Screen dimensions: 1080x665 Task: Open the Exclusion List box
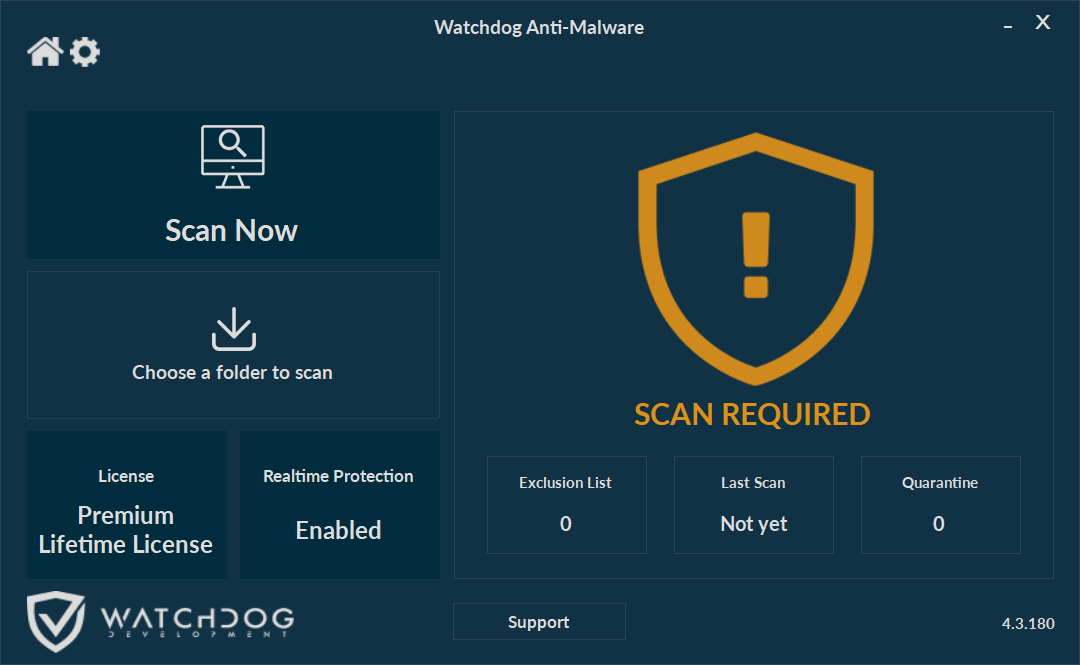point(566,504)
